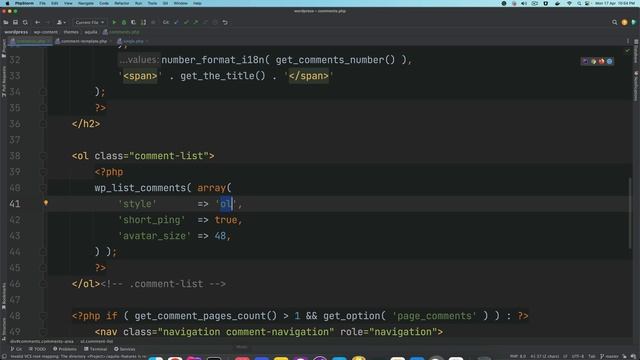
Task: Click themes breadcrumb
Action: click(x=71, y=32)
